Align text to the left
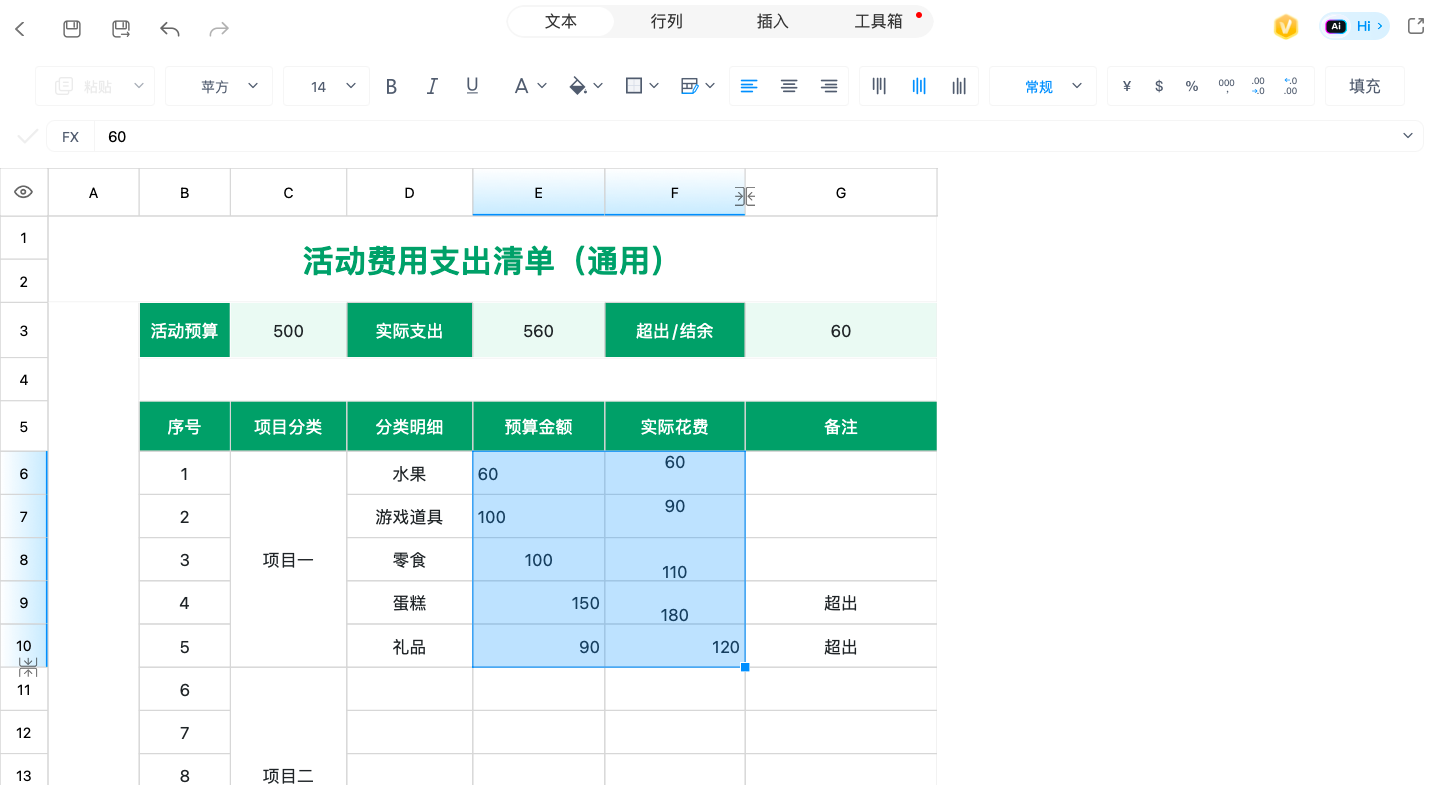This screenshot has width=1430, height=785. point(749,87)
